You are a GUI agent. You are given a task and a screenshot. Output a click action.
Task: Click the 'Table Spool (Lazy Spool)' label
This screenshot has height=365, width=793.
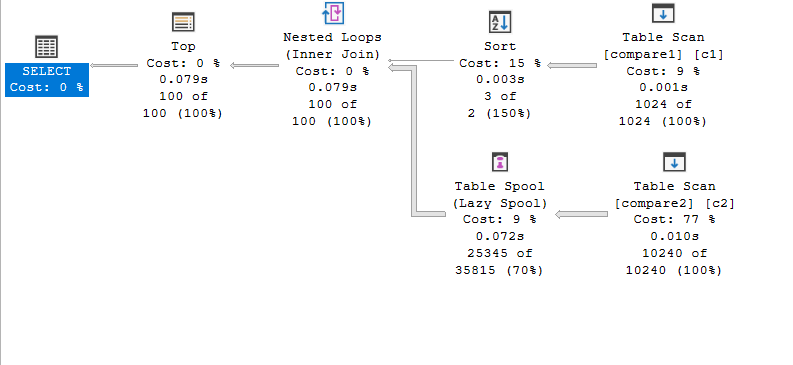[500, 195]
